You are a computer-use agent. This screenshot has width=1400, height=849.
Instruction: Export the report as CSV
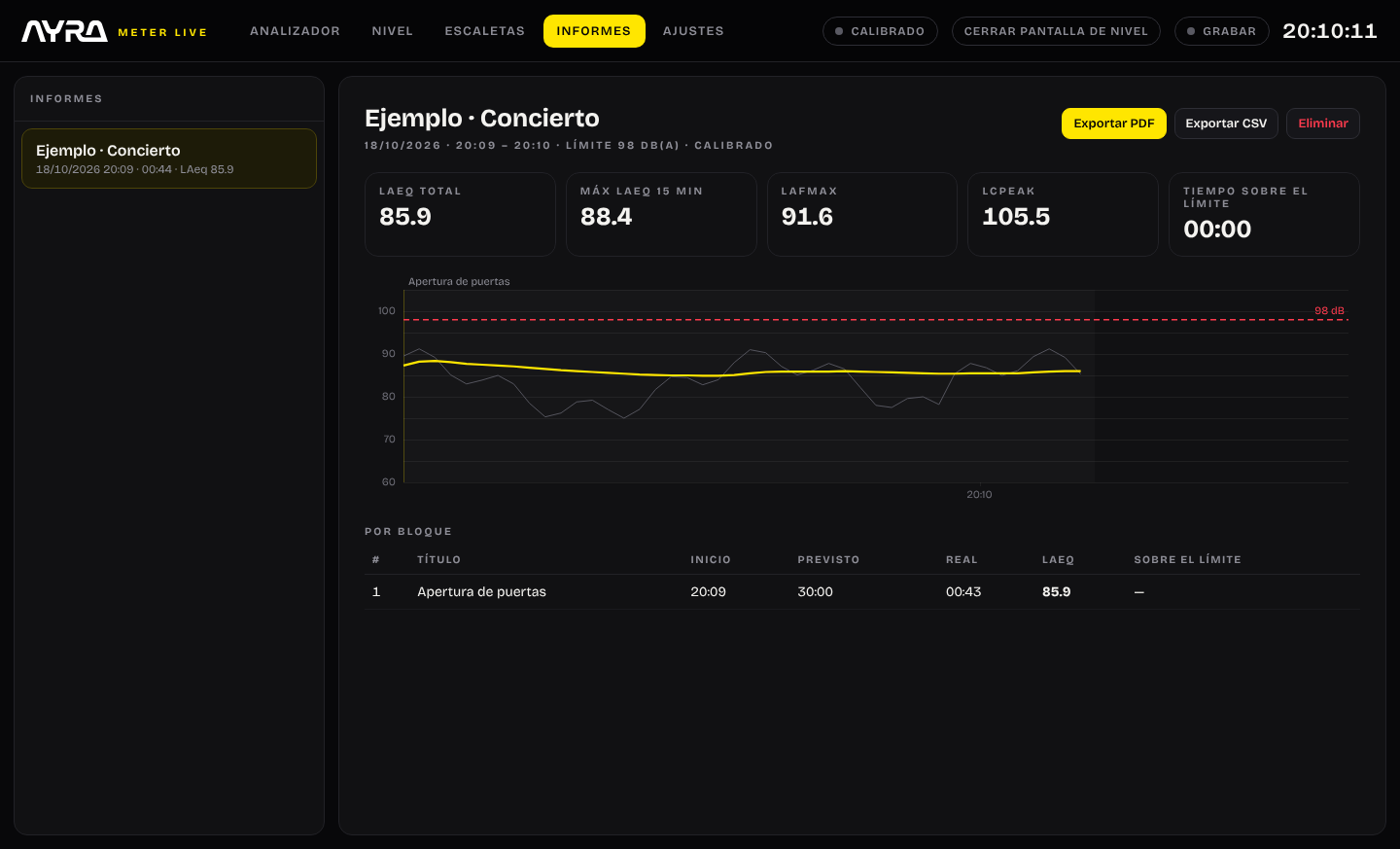[x=1226, y=124]
